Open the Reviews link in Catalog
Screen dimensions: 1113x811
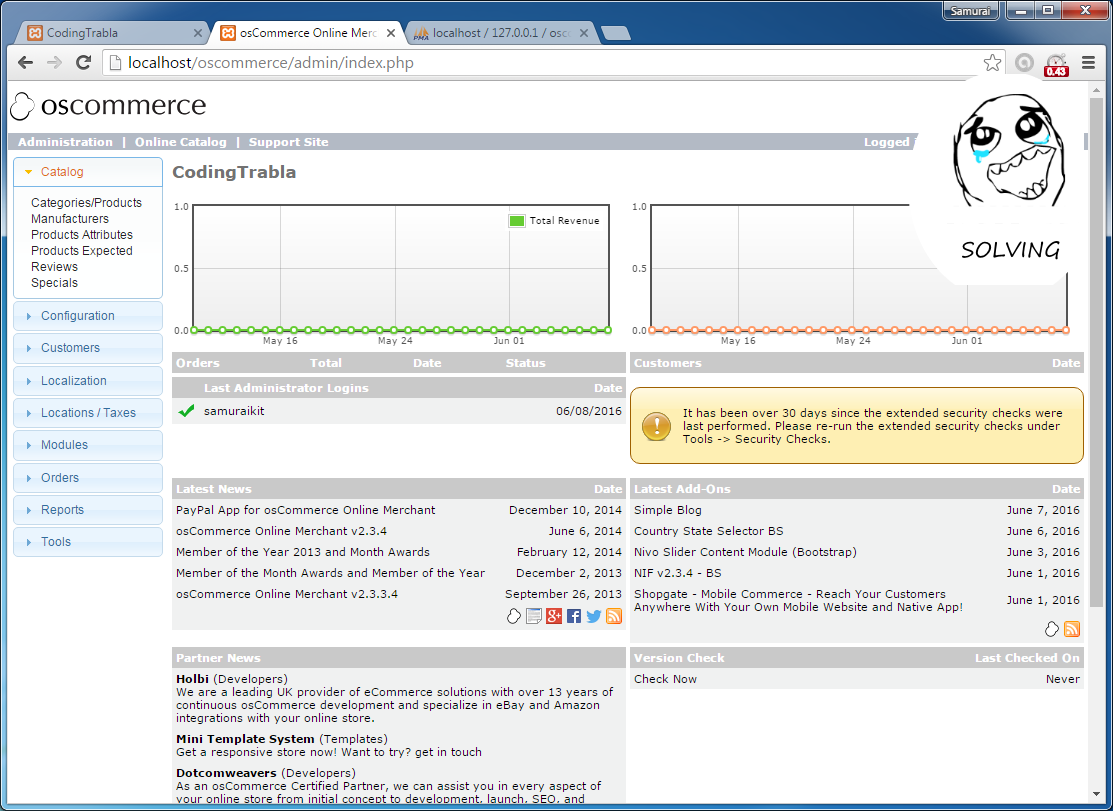[x=55, y=267]
